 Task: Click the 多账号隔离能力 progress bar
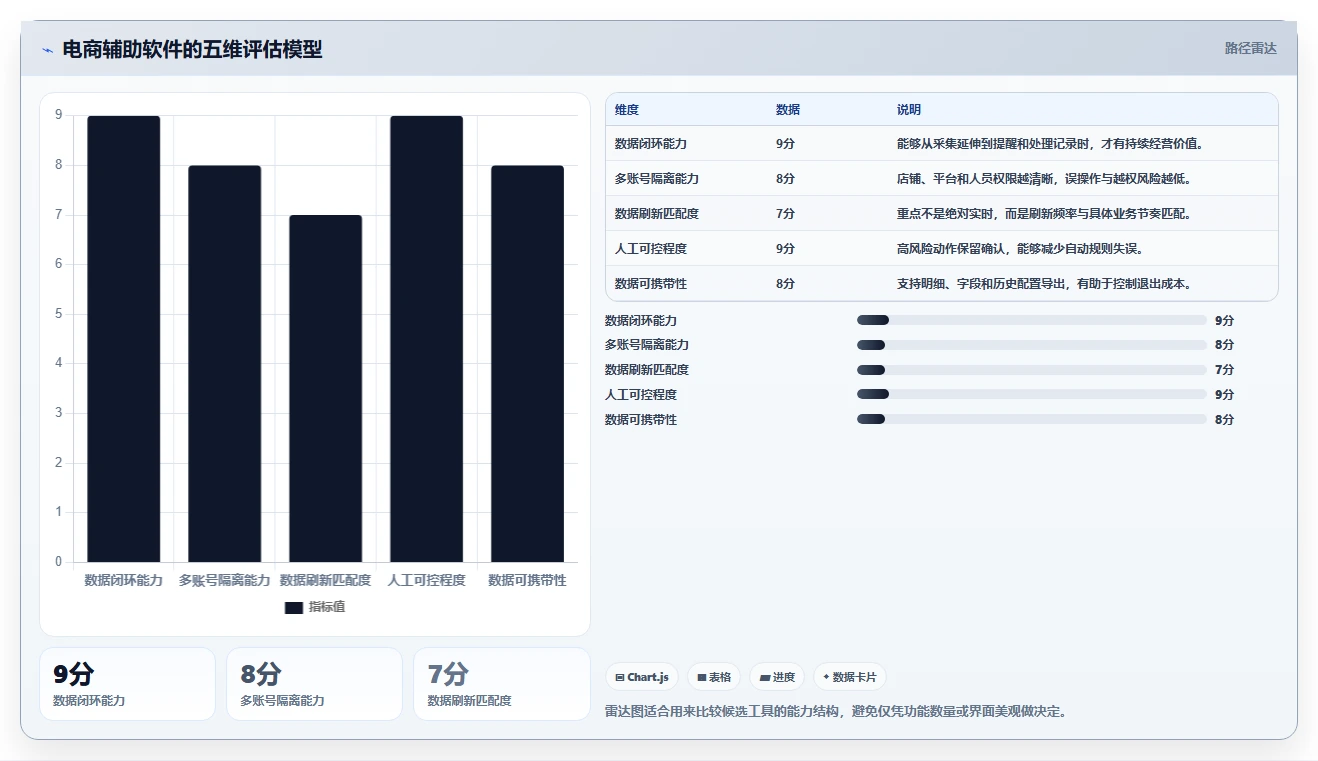click(x=1032, y=345)
